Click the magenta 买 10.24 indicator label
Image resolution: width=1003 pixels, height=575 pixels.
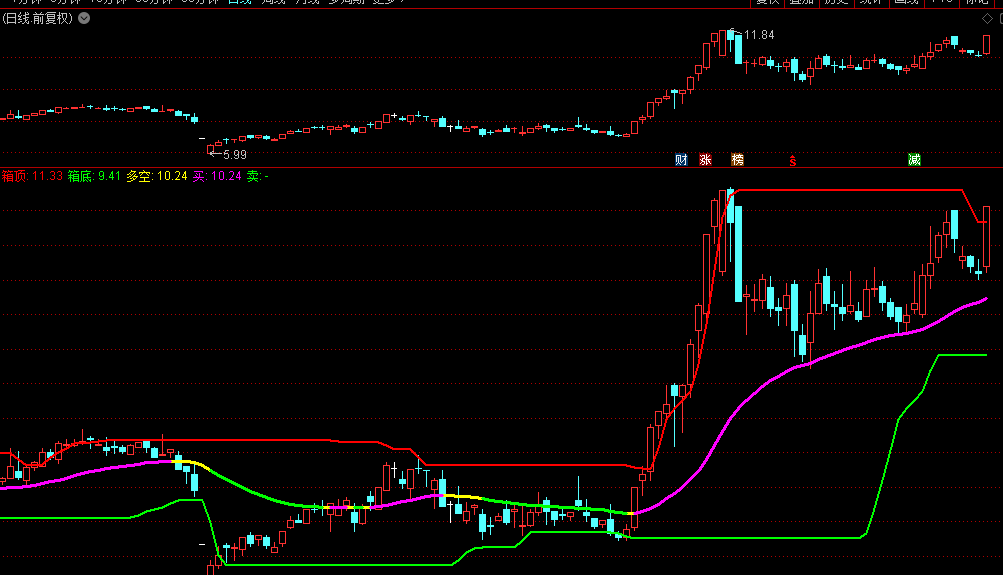pos(217,176)
